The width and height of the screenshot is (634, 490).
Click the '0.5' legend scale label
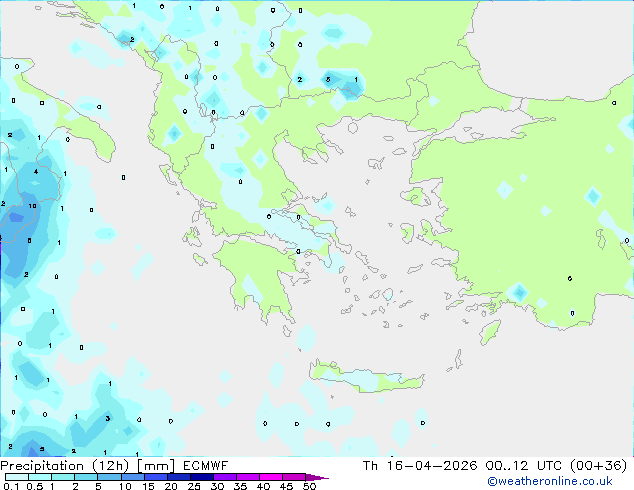[x=35, y=486]
